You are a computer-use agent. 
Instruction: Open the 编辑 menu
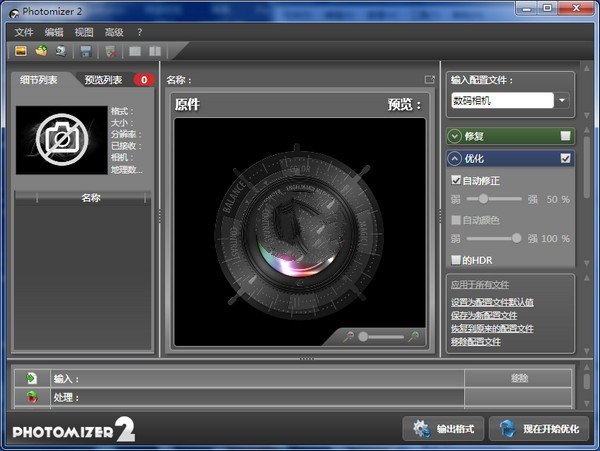click(54, 33)
